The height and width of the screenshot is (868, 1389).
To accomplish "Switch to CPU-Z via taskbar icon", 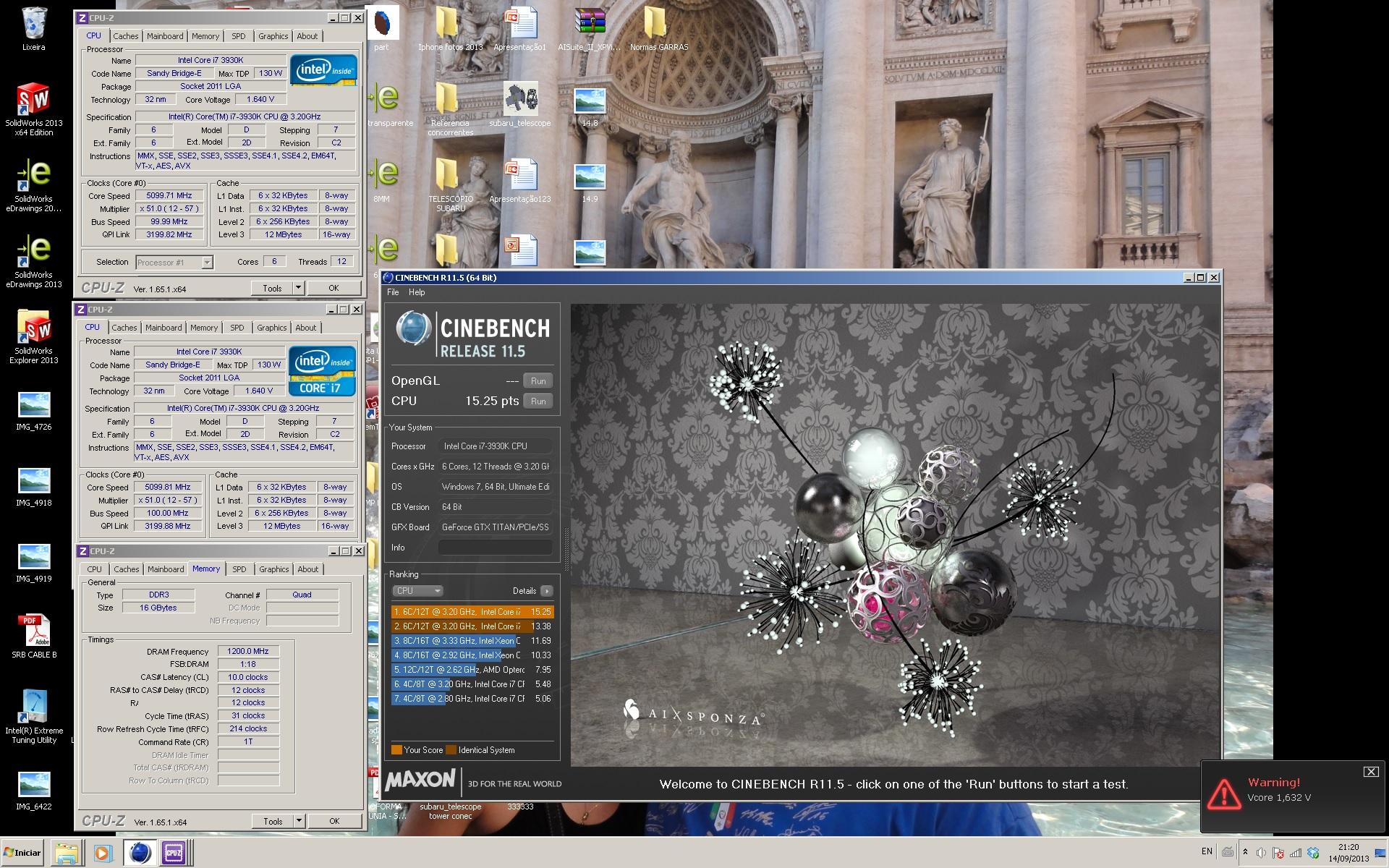I will [174, 853].
